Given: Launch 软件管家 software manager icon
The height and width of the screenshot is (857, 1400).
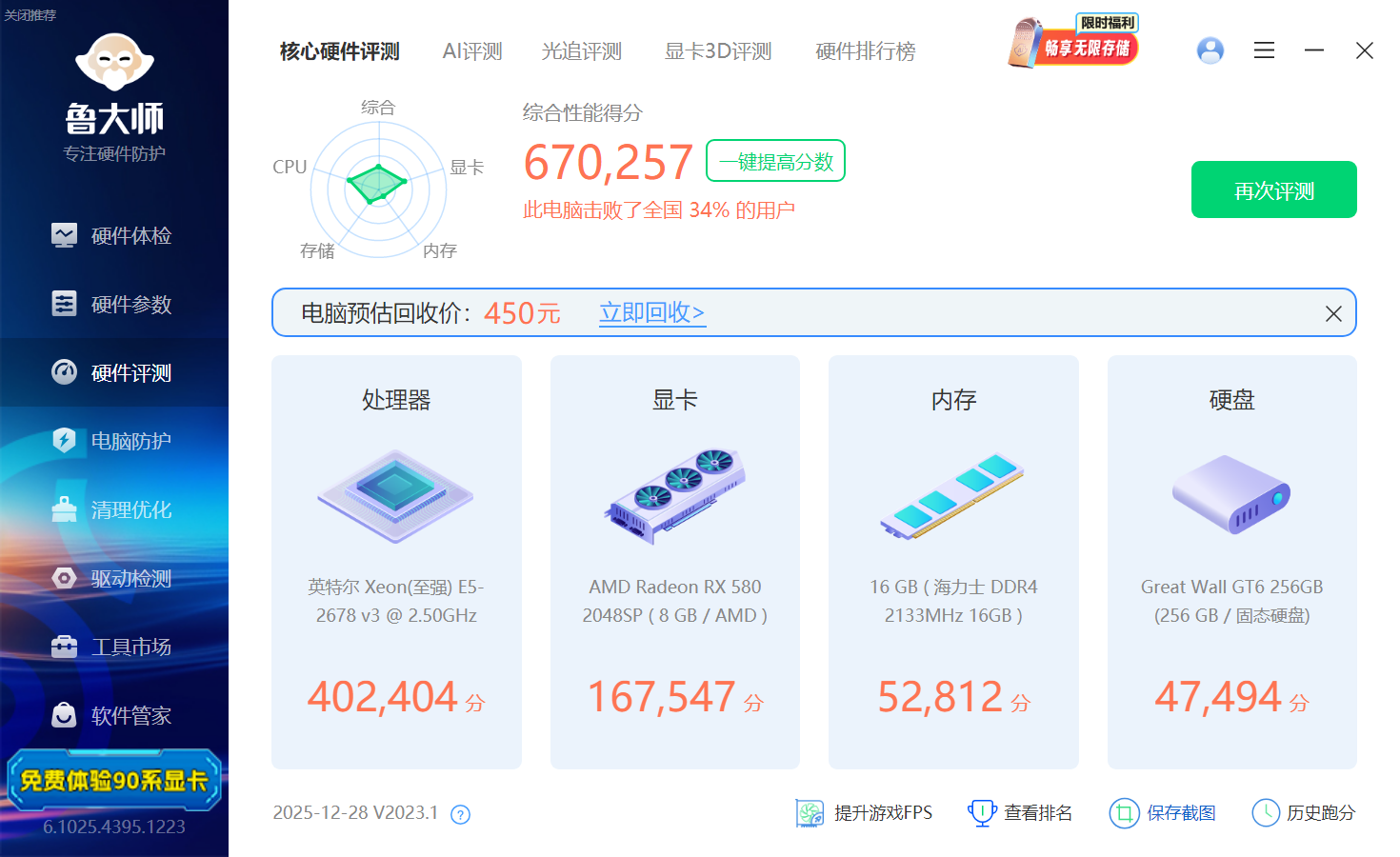Looking at the screenshot, I should pyautogui.click(x=64, y=715).
